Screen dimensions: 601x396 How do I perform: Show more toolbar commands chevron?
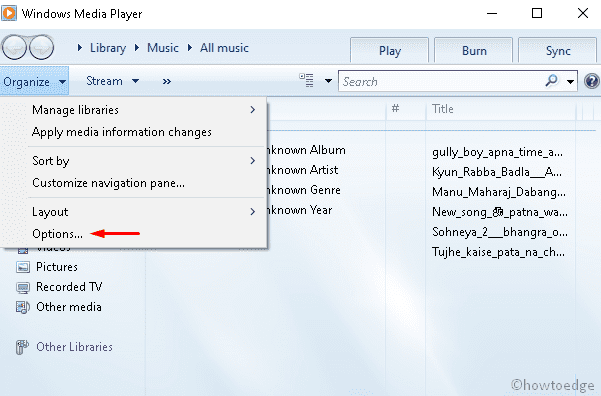(167, 81)
